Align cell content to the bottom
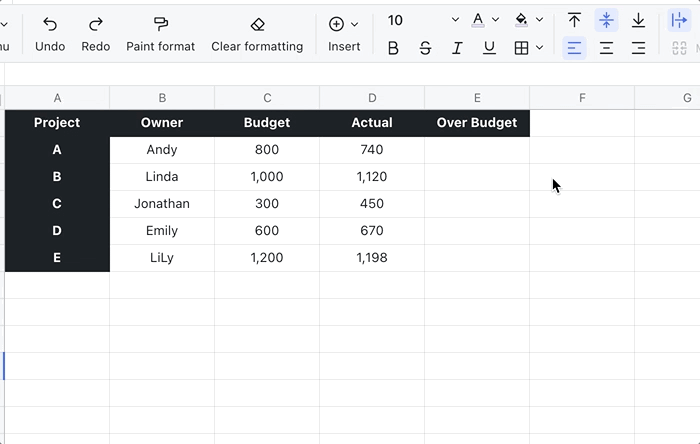Image resolution: width=700 pixels, height=444 pixels. point(638,20)
